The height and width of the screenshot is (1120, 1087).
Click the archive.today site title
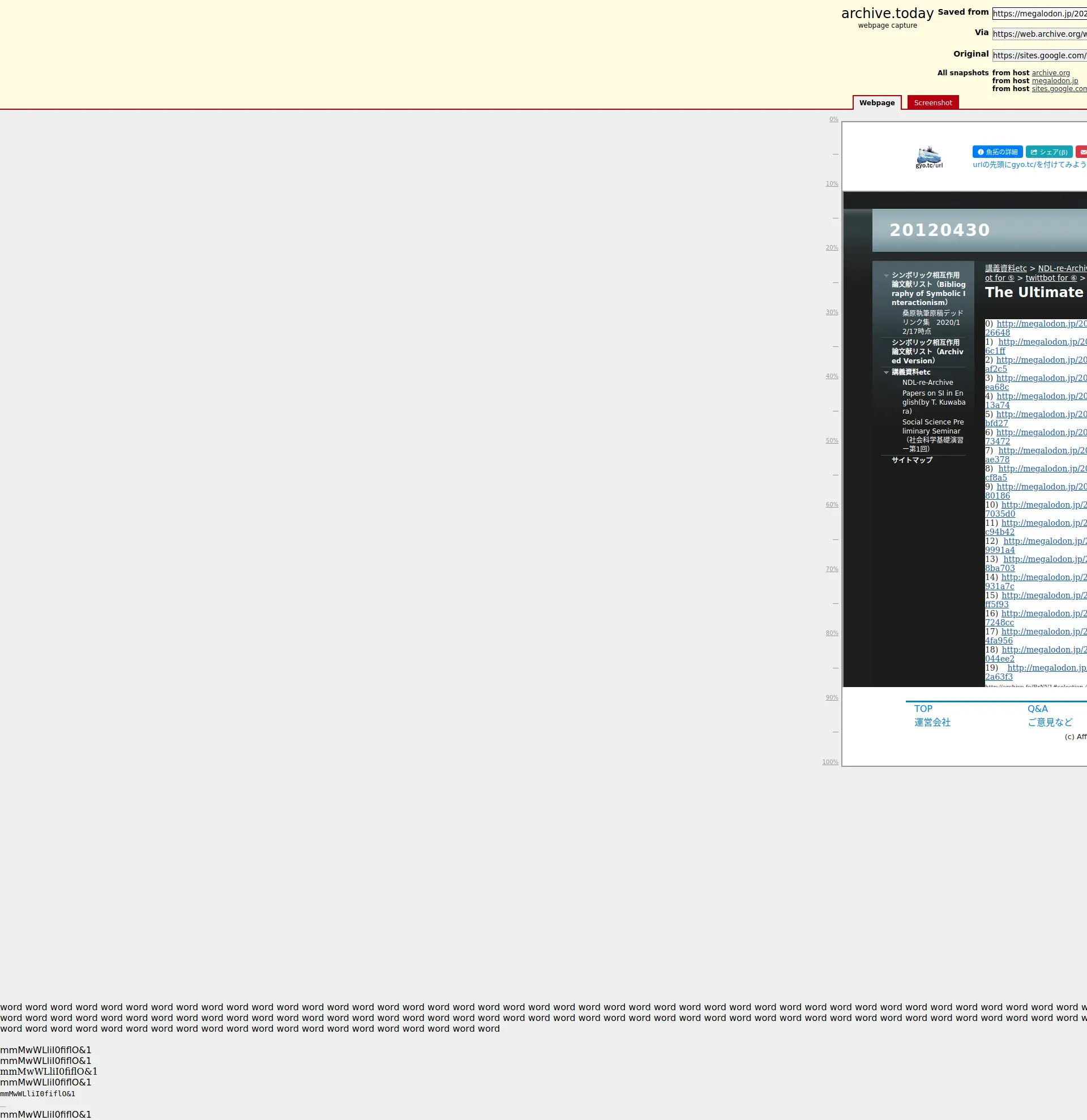[887, 13]
